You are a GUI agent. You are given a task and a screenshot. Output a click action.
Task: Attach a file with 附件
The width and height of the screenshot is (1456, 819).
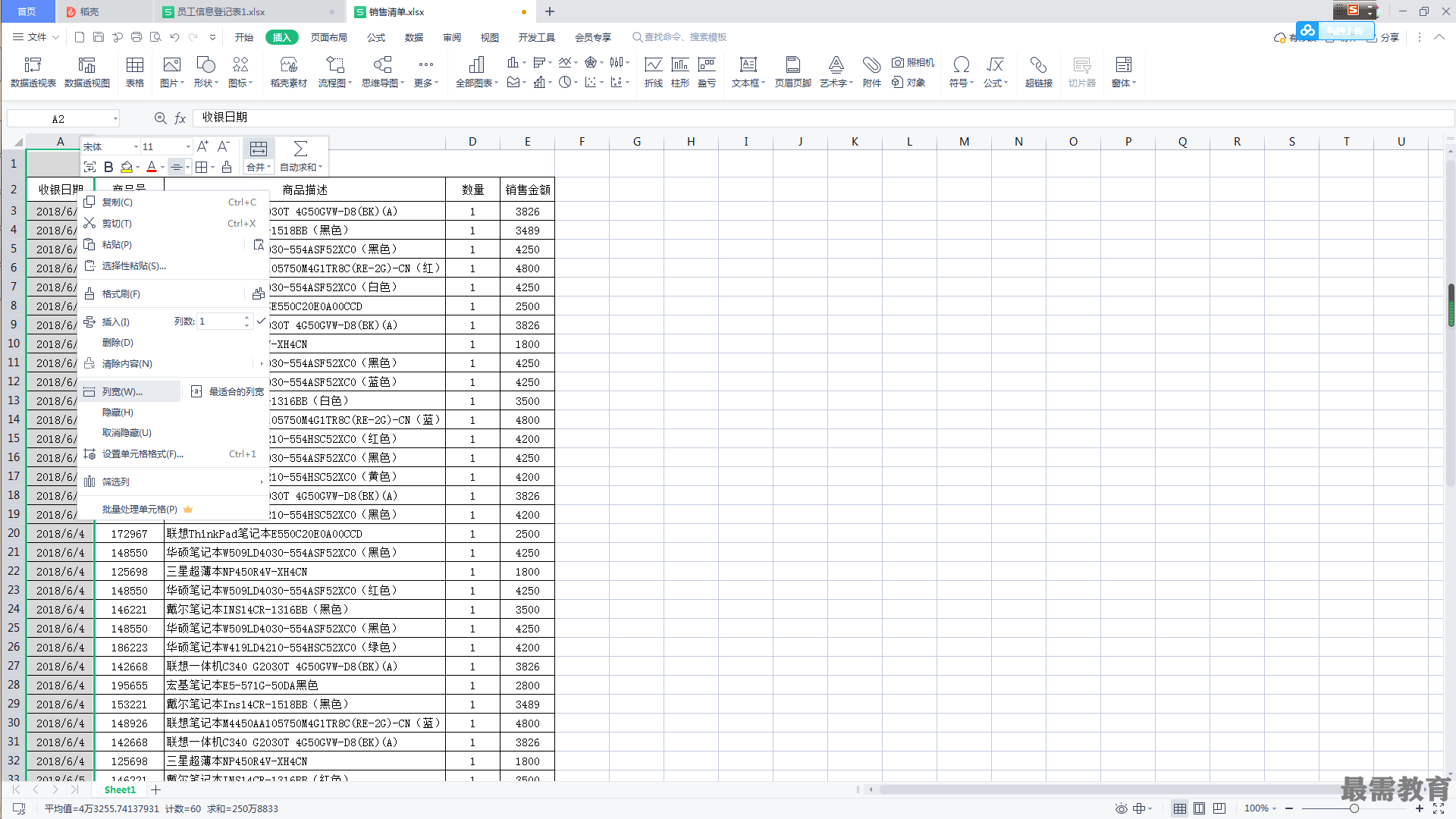point(872,72)
